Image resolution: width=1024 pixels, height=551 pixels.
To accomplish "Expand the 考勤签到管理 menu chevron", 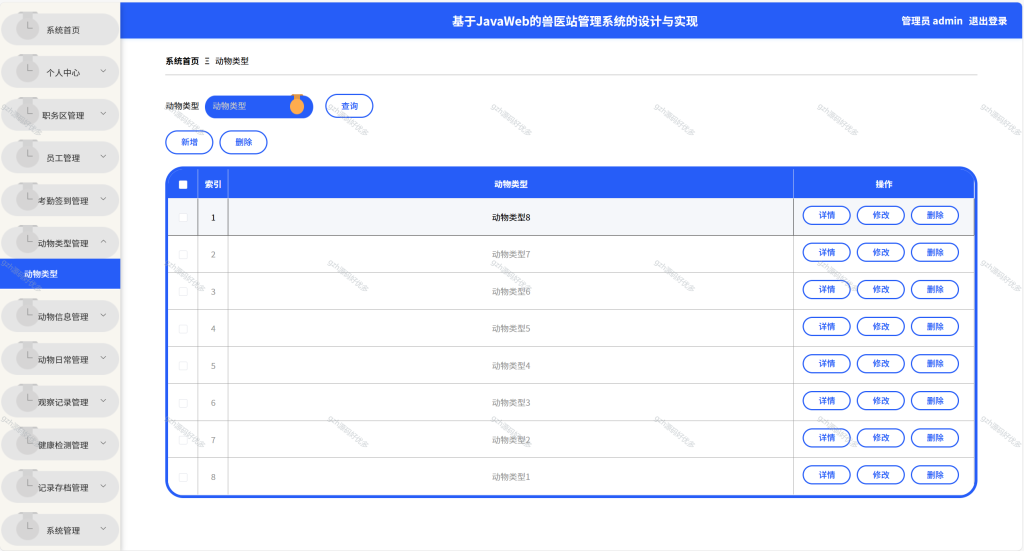I will (x=103, y=200).
